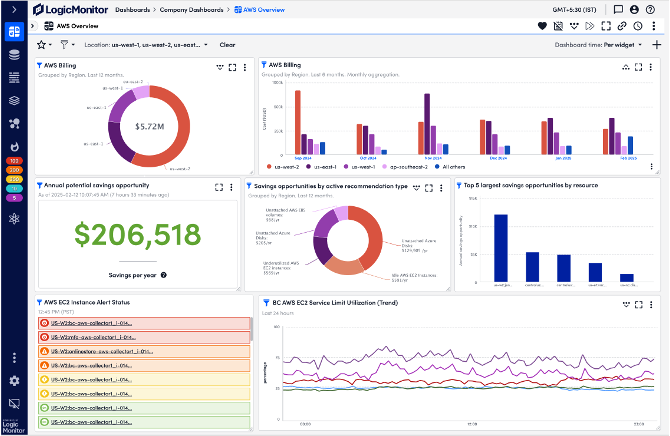The image size is (670, 436).
Task: Open help icon next to Savings per year
Action: pyautogui.click(x=163, y=273)
